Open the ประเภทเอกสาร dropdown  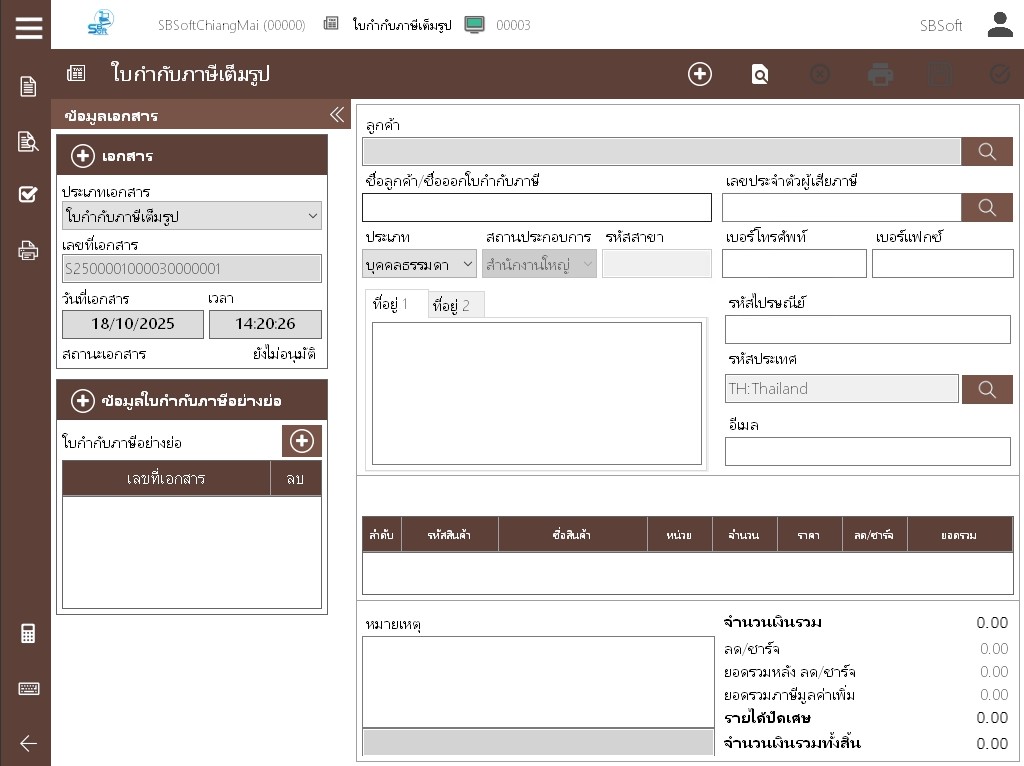click(x=191, y=216)
